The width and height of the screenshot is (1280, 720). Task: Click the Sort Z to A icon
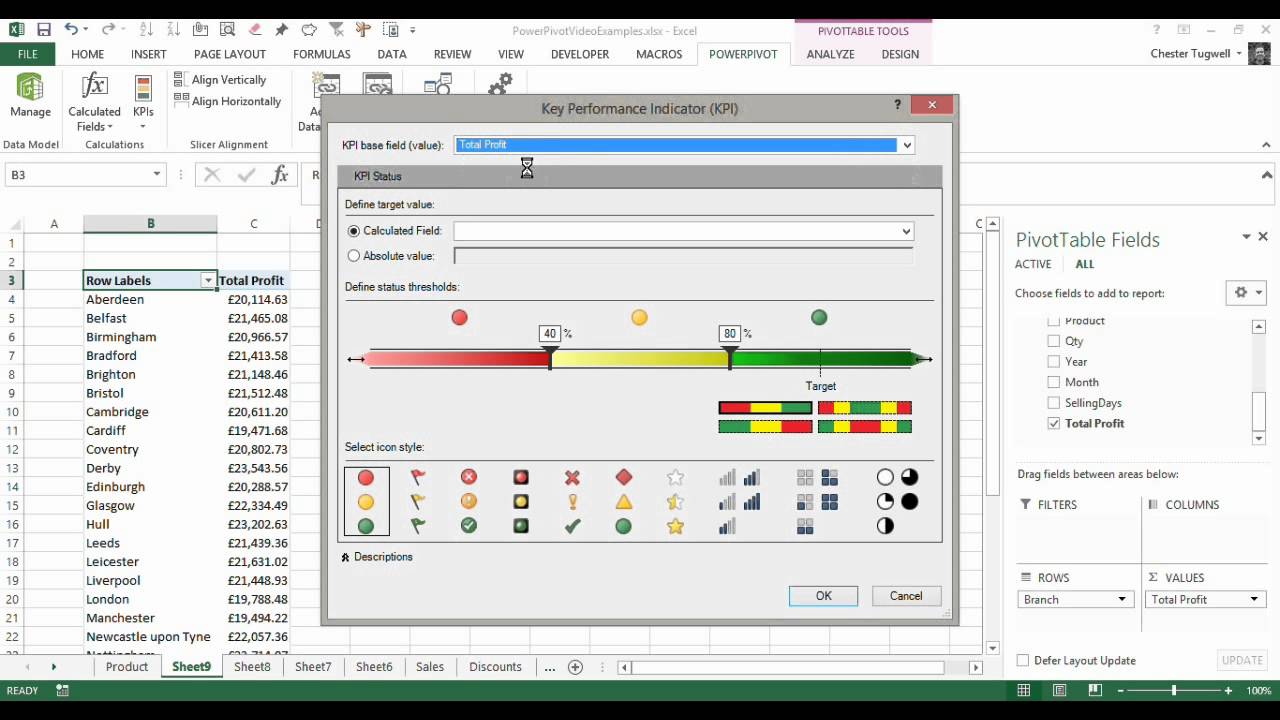(x=173, y=30)
